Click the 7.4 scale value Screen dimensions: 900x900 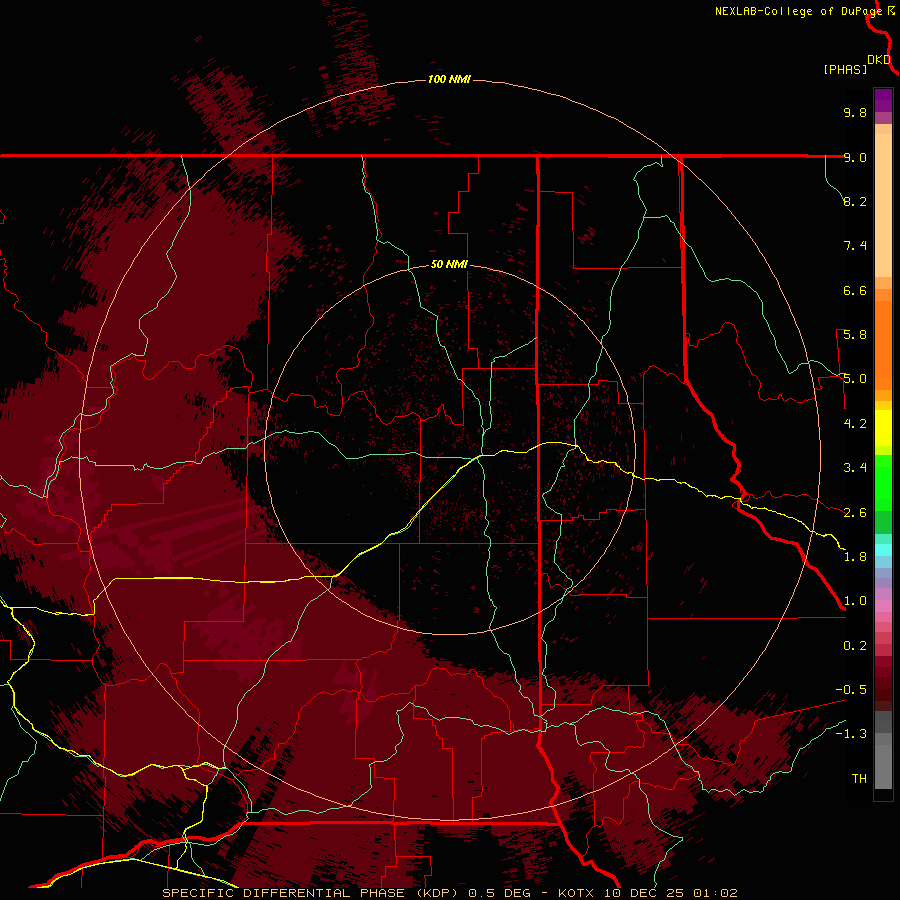(x=855, y=246)
